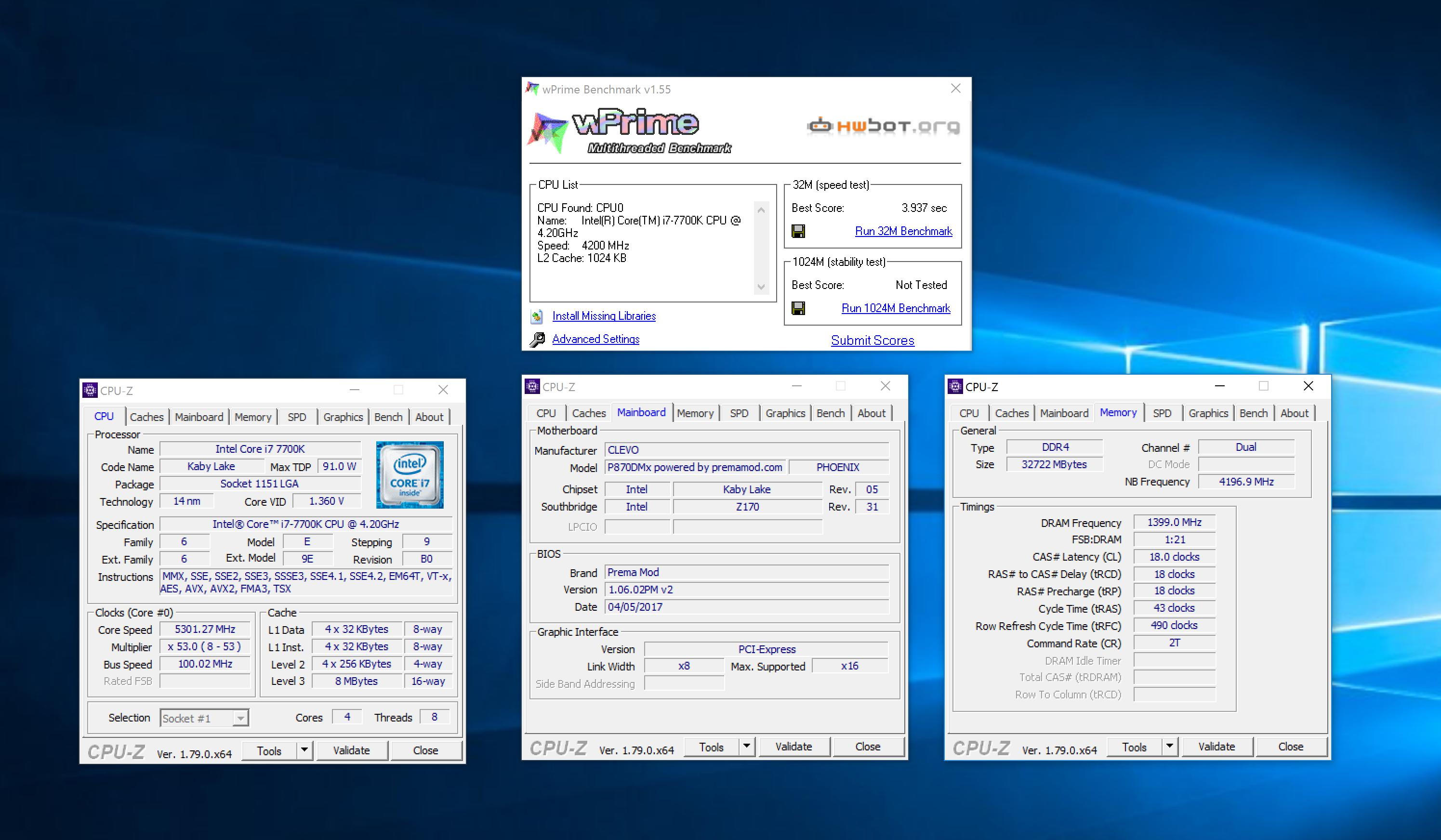Click the Submit Scores link
The height and width of the screenshot is (840, 1441).
tap(872, 340)
